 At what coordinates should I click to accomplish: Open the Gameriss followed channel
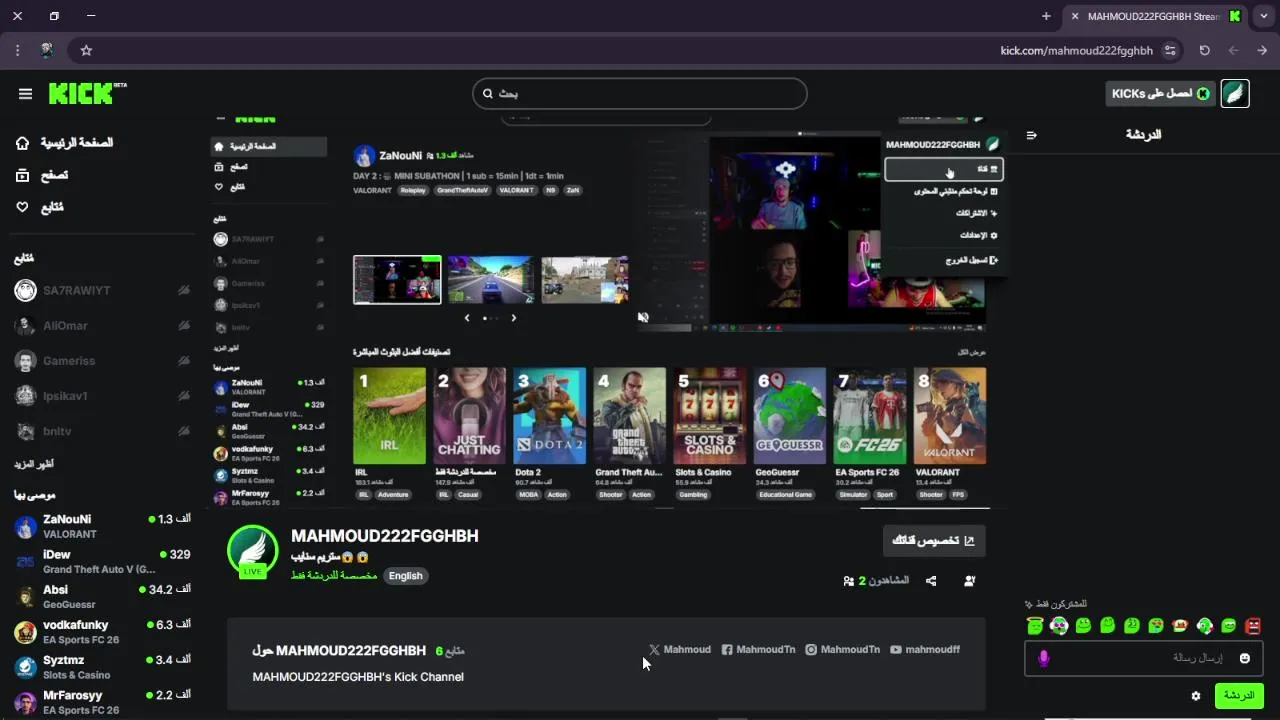click(x=102, y=361)
